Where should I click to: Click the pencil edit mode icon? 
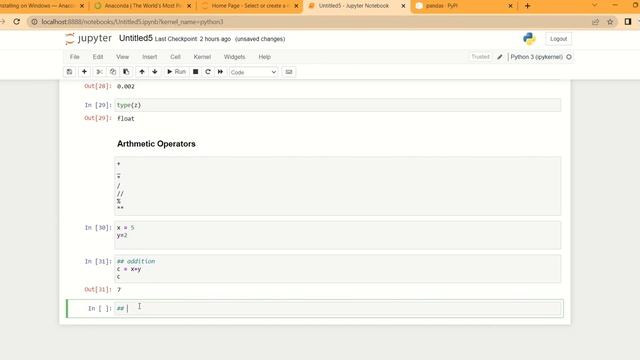pos(500,57)
